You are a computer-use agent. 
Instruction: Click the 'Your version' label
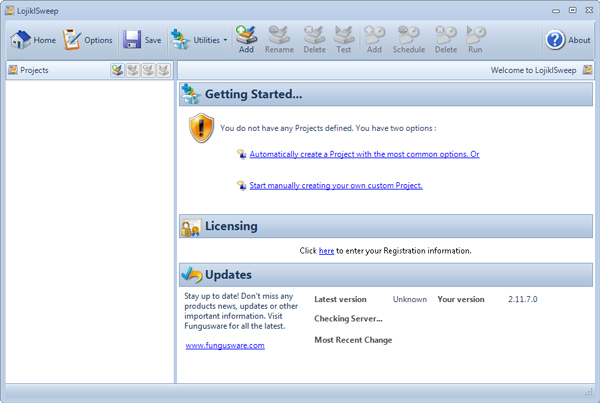click(461, 299)
